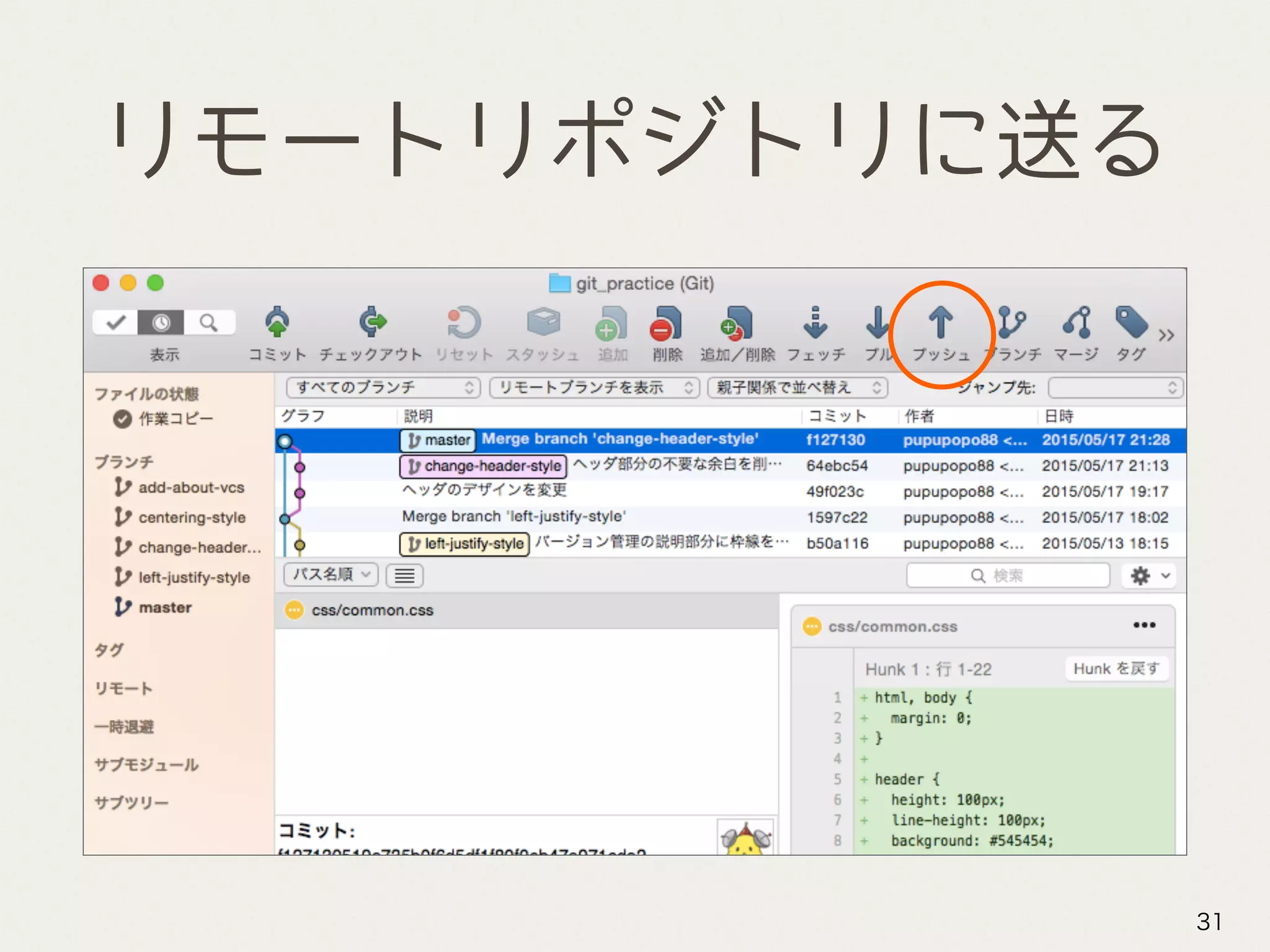Open the リモートブランチを表示 dropdown
The height and width of the screenshot is (952, 1270).
coord(594,387)
